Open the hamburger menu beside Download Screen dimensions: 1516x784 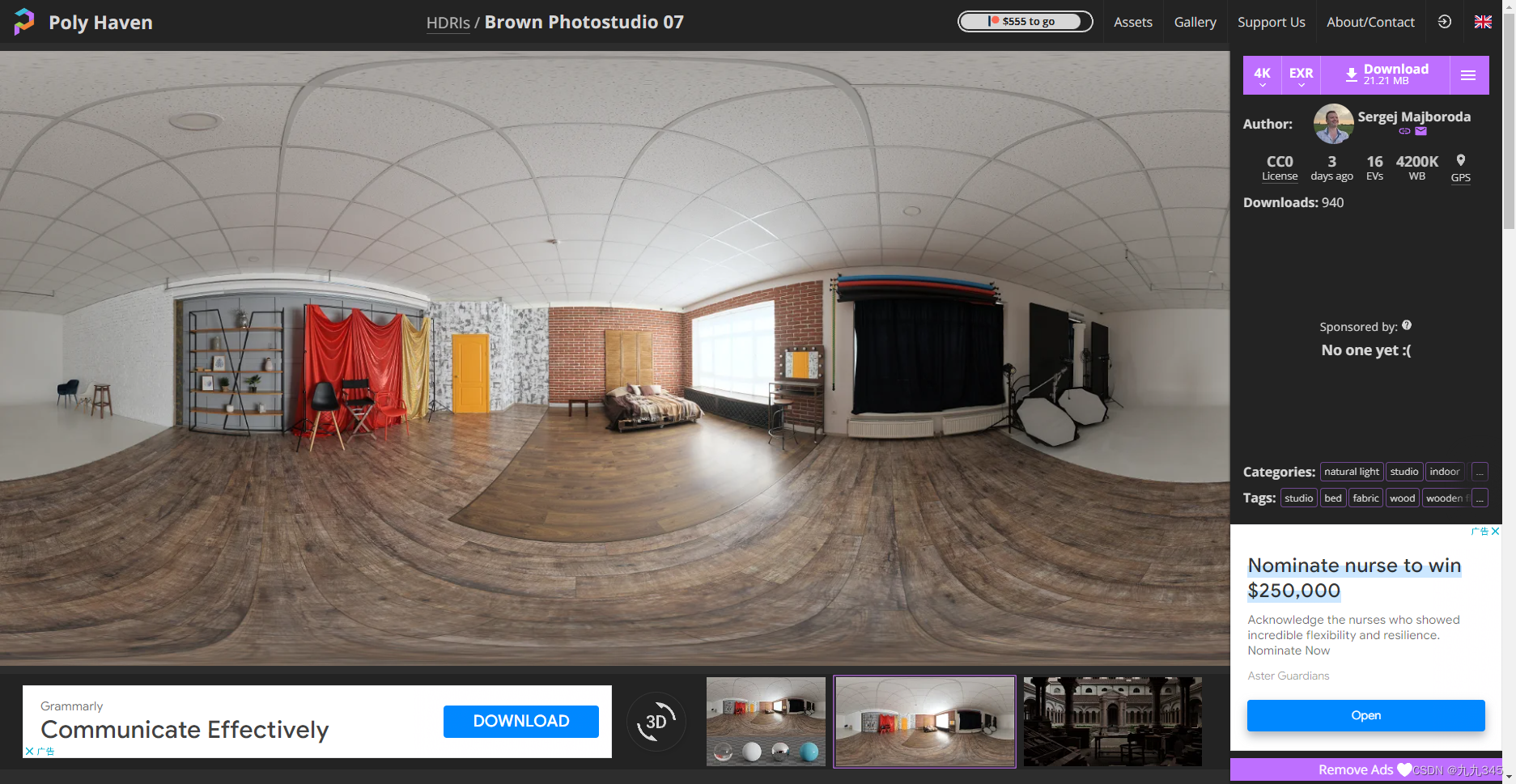click(1469, 74)
